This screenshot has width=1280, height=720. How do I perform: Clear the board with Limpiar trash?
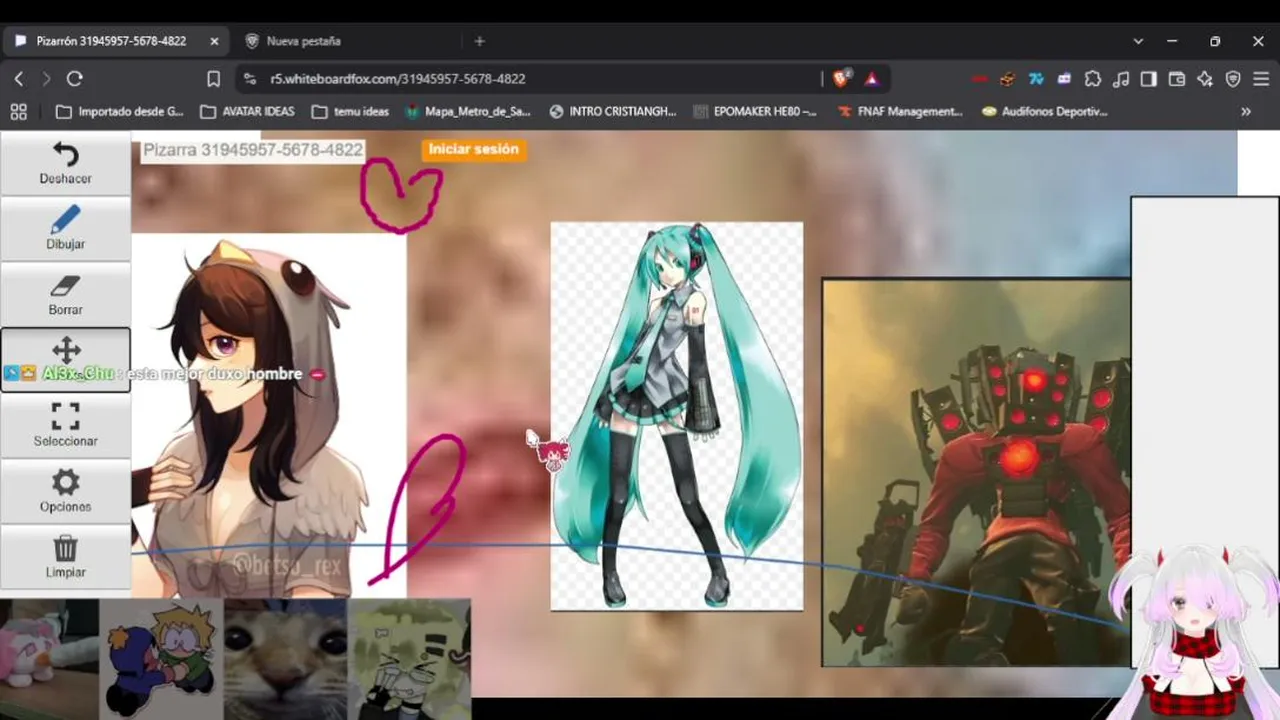point(65,557)
